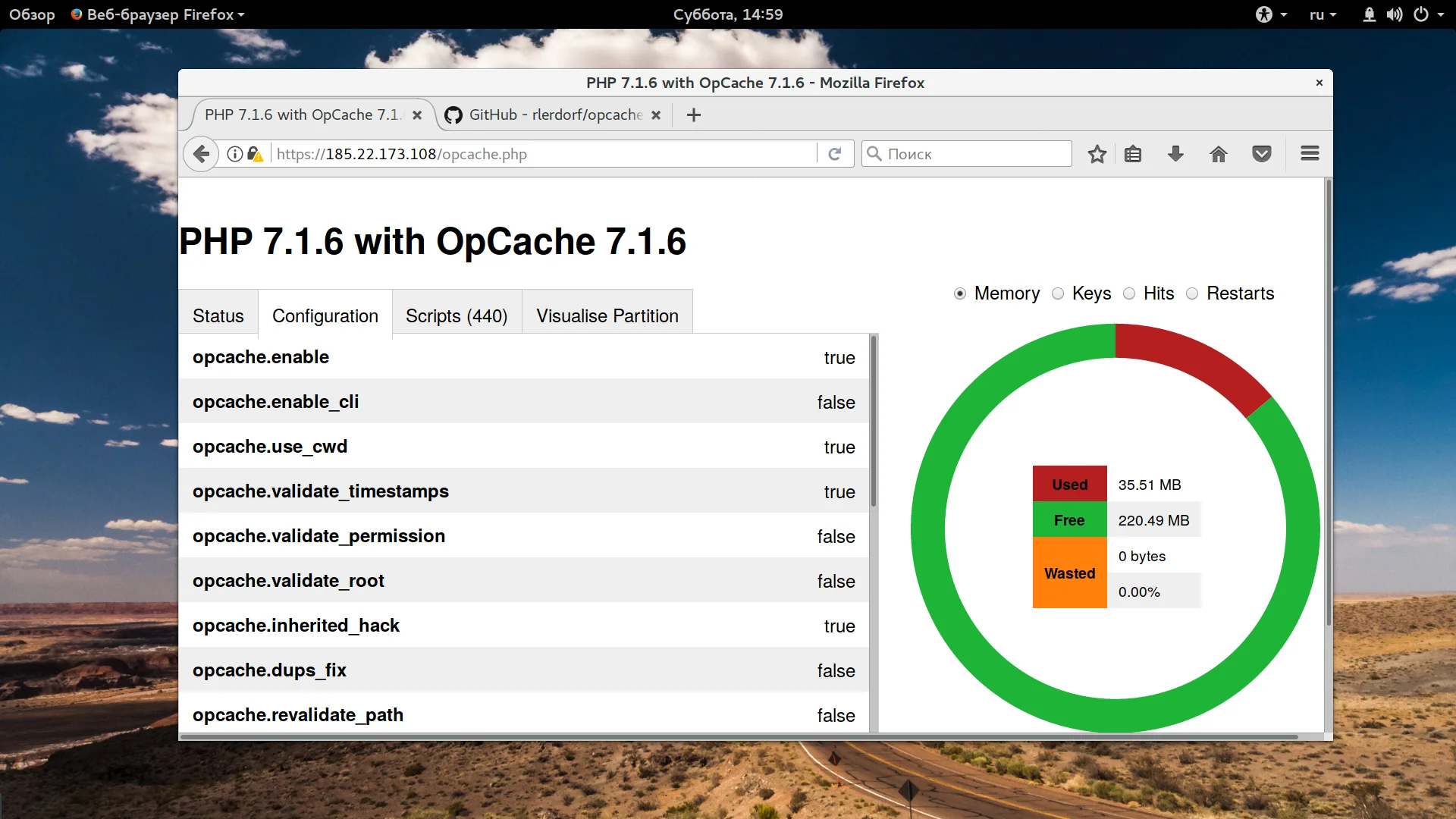Image resolution: width=1456 pixels, height=819 pixels.
Task: Click the browser back arrow button
Action: click(x=201, y=154)
